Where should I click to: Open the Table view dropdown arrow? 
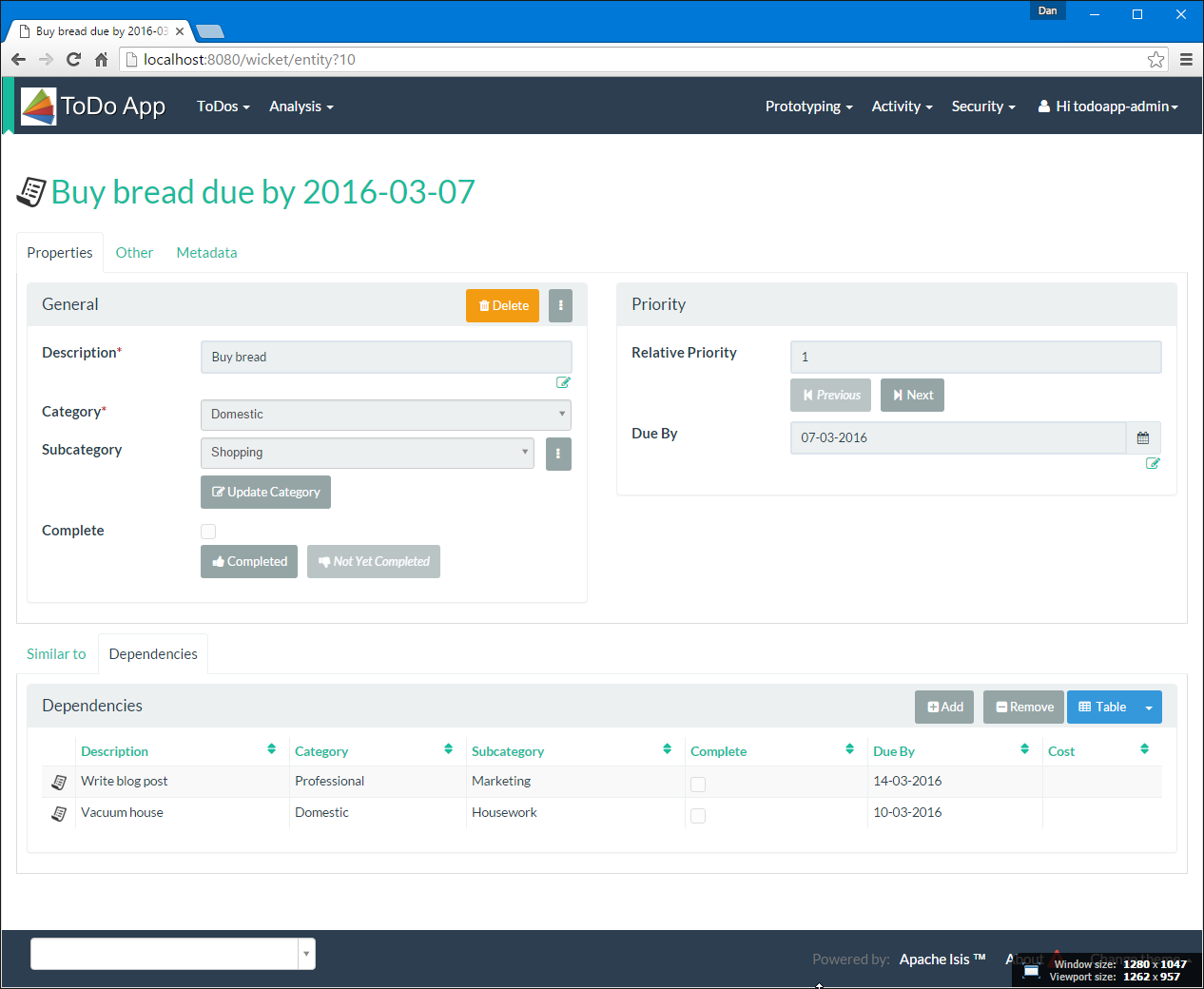click(x=1149, y=708)
